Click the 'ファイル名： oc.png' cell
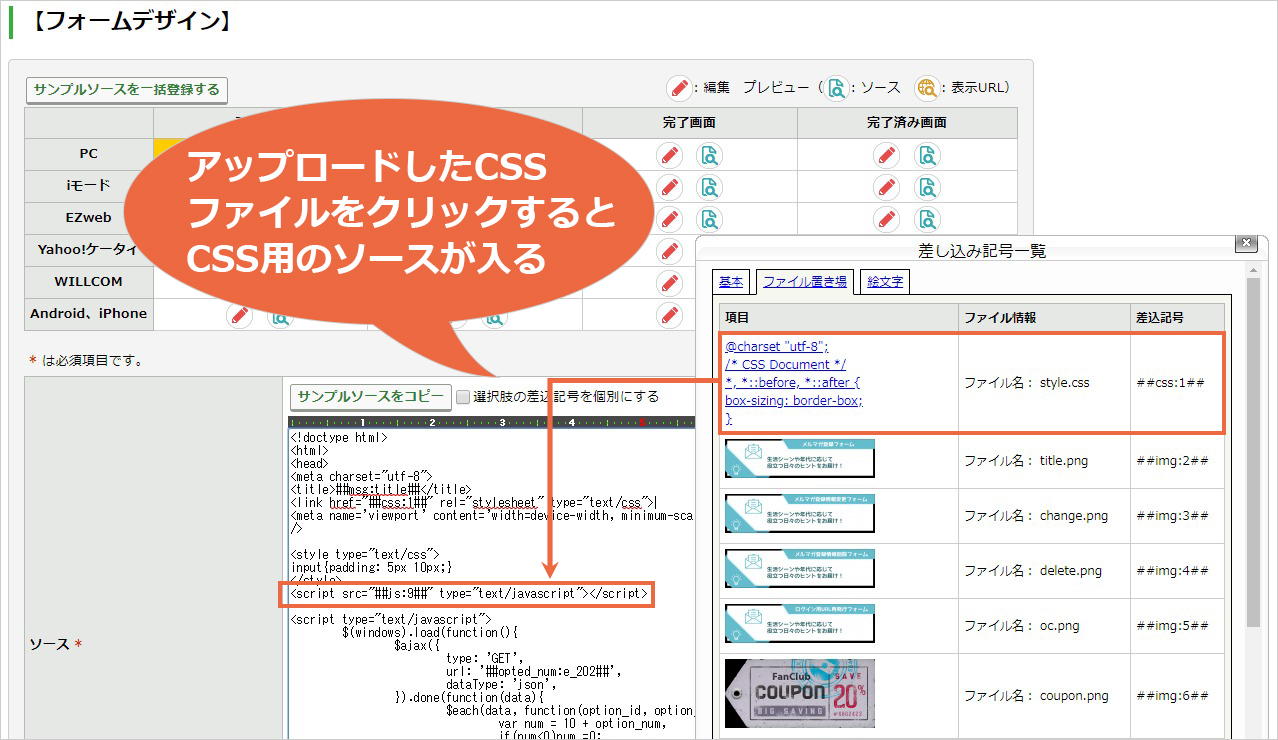This screenshot has width=1278, height=740. click(1044, 625)
